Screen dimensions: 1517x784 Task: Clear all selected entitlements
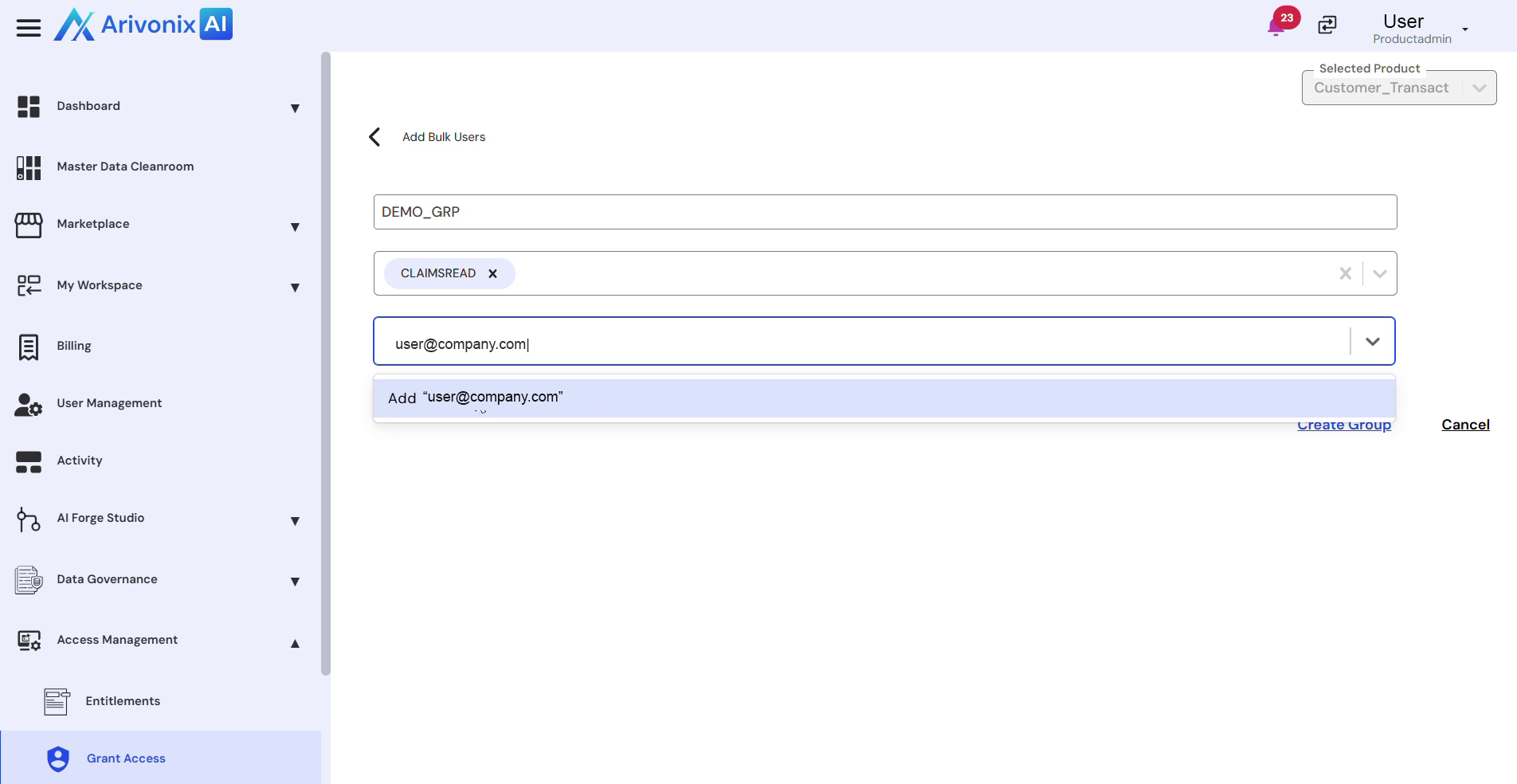(1345, 273)
